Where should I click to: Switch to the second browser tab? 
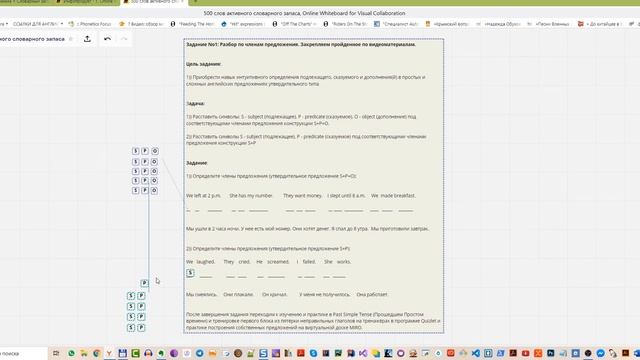click(86, 2)
